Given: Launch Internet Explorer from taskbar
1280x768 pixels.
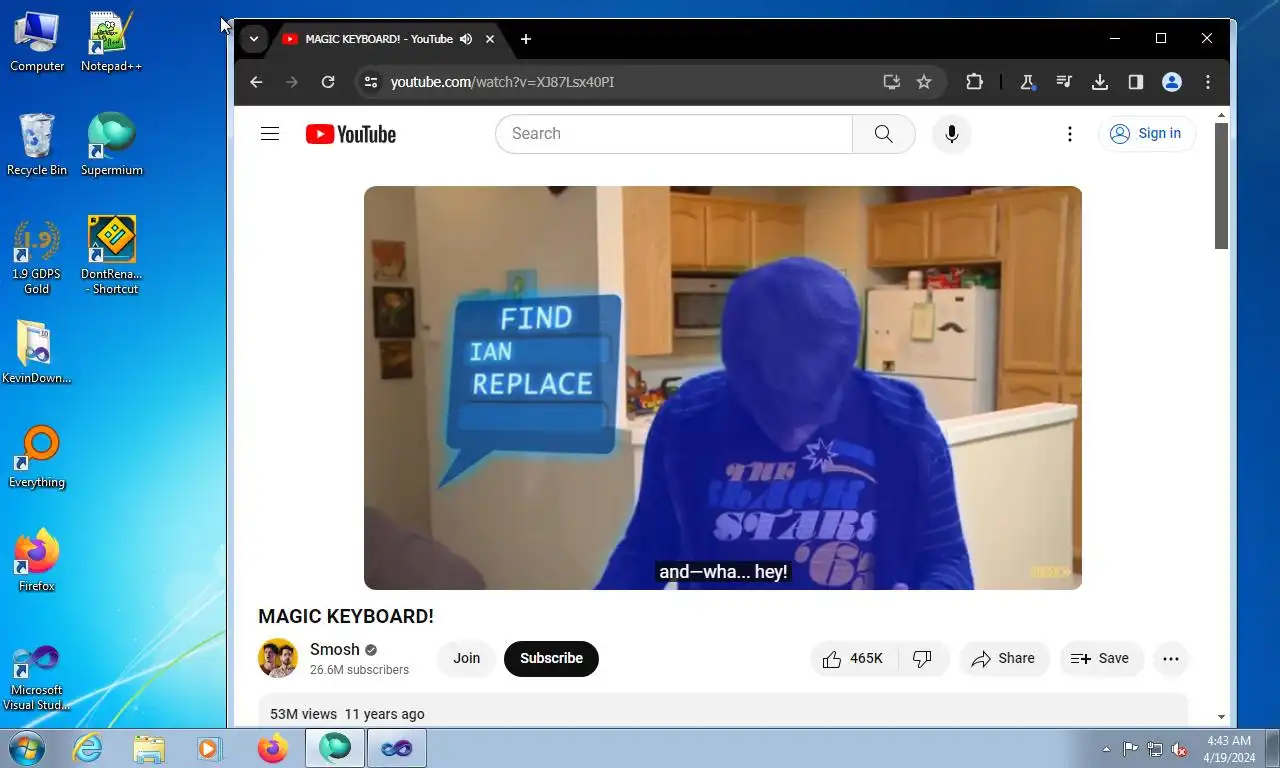Looking at the screenshot, I should click(88, 748).
